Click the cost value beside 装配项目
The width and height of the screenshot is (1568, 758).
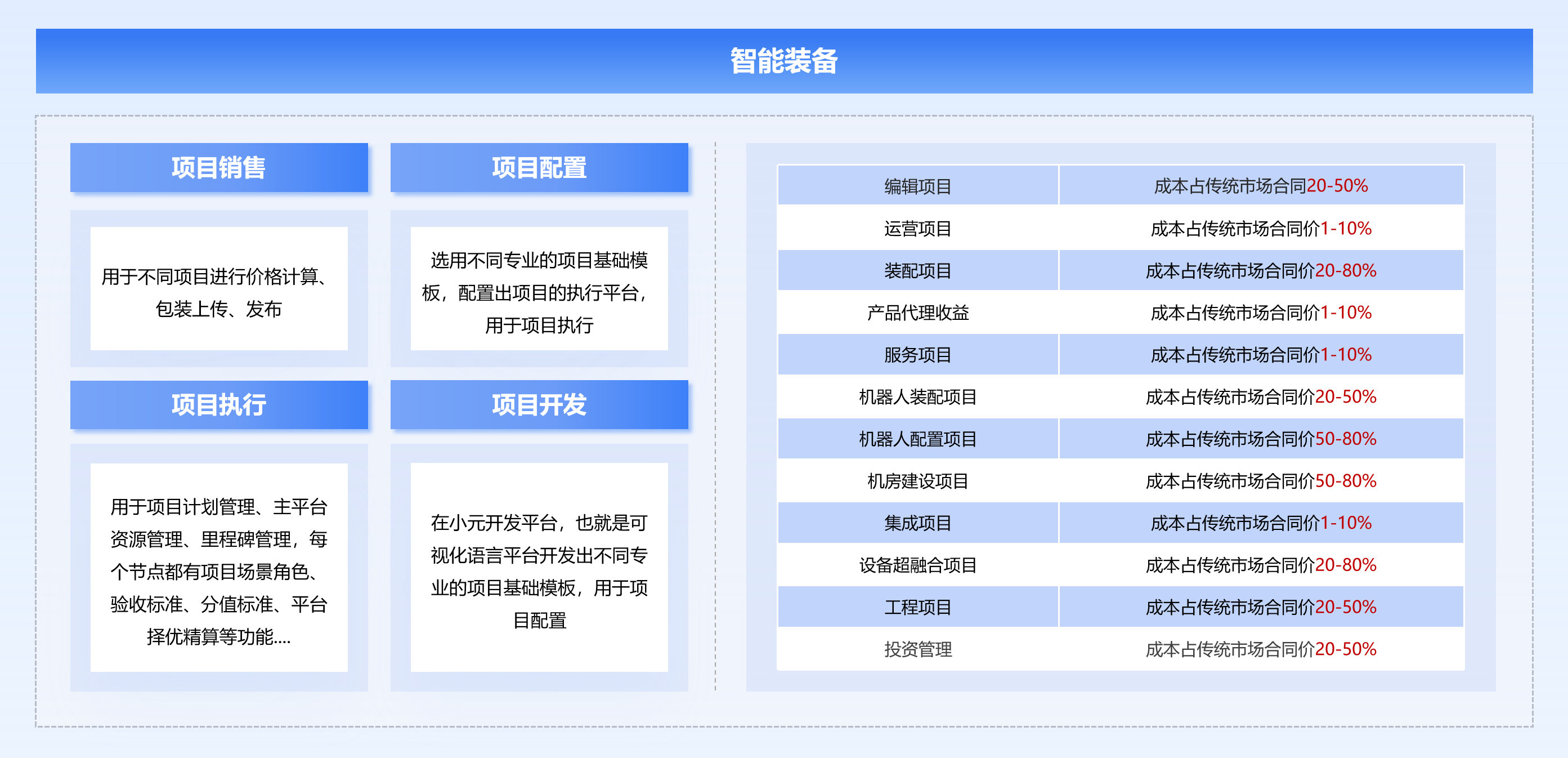pyautogui.click(x=1261, y=270)
